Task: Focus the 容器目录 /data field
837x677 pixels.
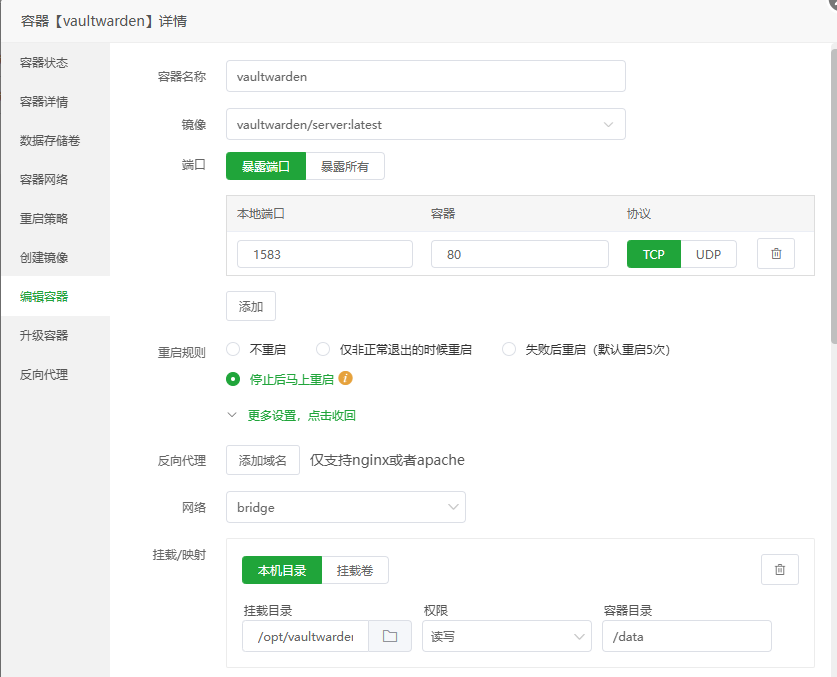Action: pyautogui.click(x=686, y=636)
